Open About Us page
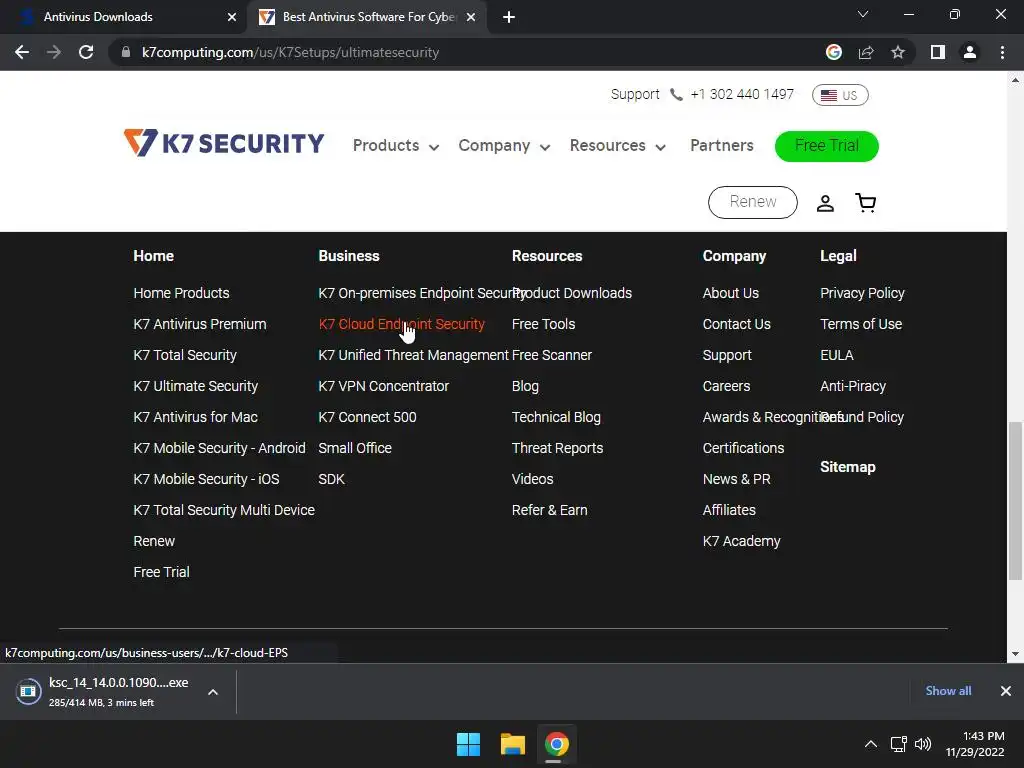The image size is (1024, 768). (730, 293)
